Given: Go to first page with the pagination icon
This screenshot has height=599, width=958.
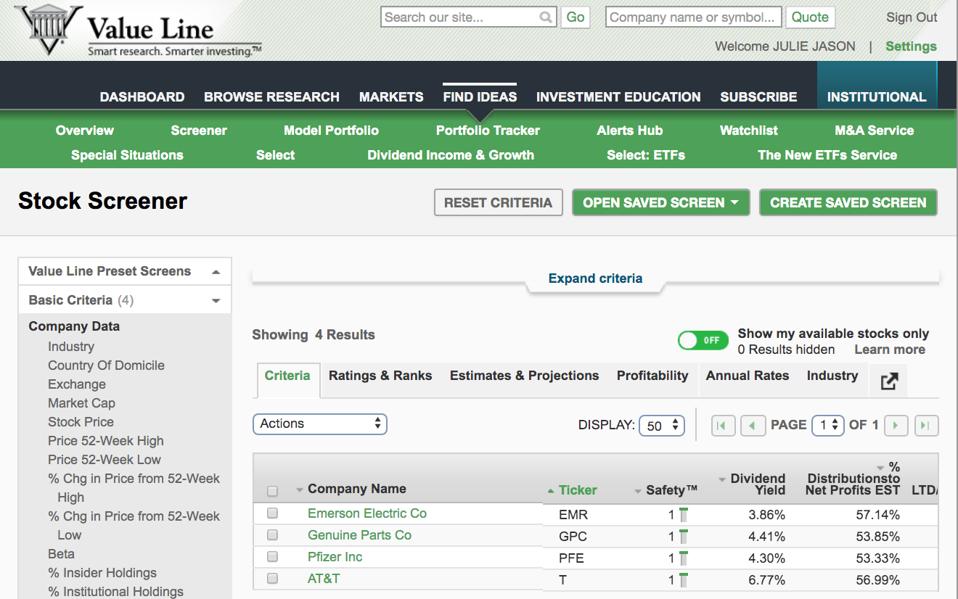Looking at the screenshot, I should click(x=722, y=425).
